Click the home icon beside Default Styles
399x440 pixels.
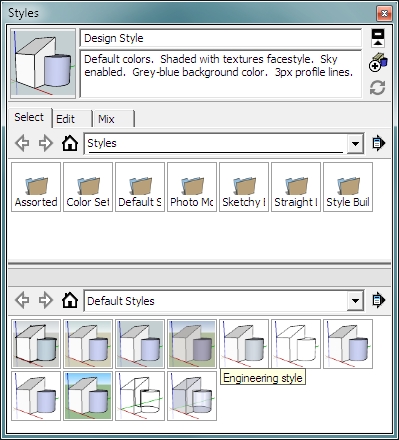coord(70,300)
